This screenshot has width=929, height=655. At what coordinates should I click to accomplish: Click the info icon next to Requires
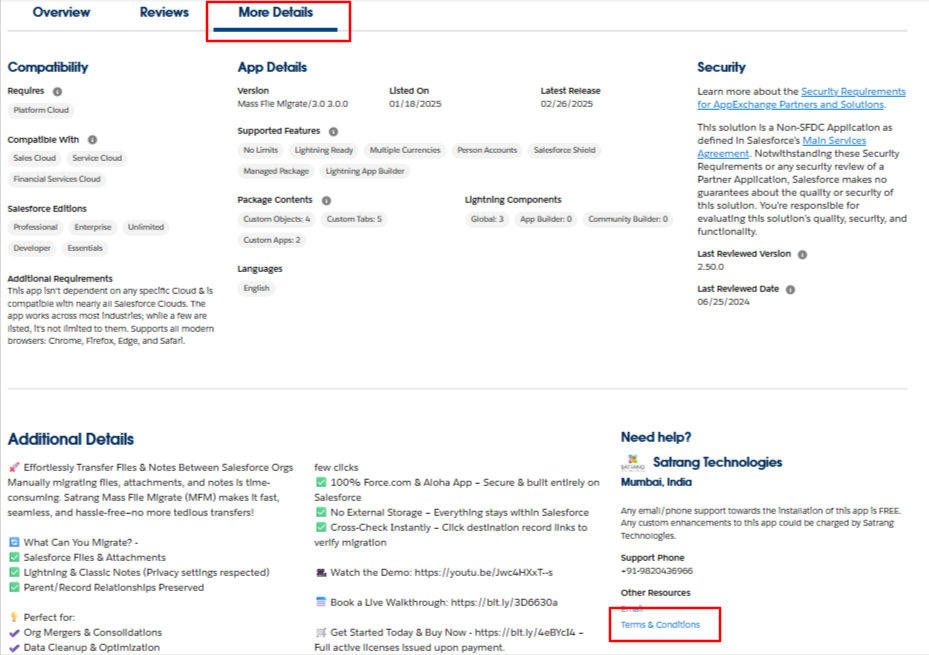click(57, 92)
